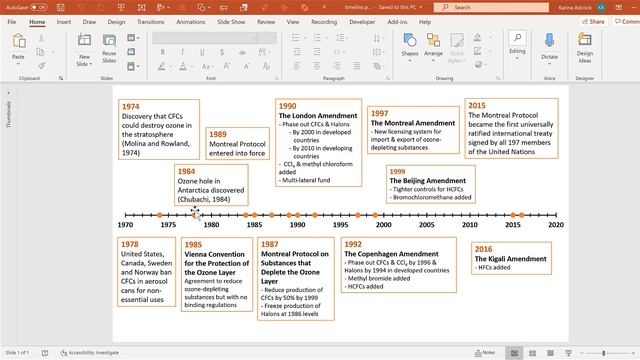Click Accessibility: Investigate in status bar
The height and width of the screenshot is (360, 640).
tap(89, 353)
